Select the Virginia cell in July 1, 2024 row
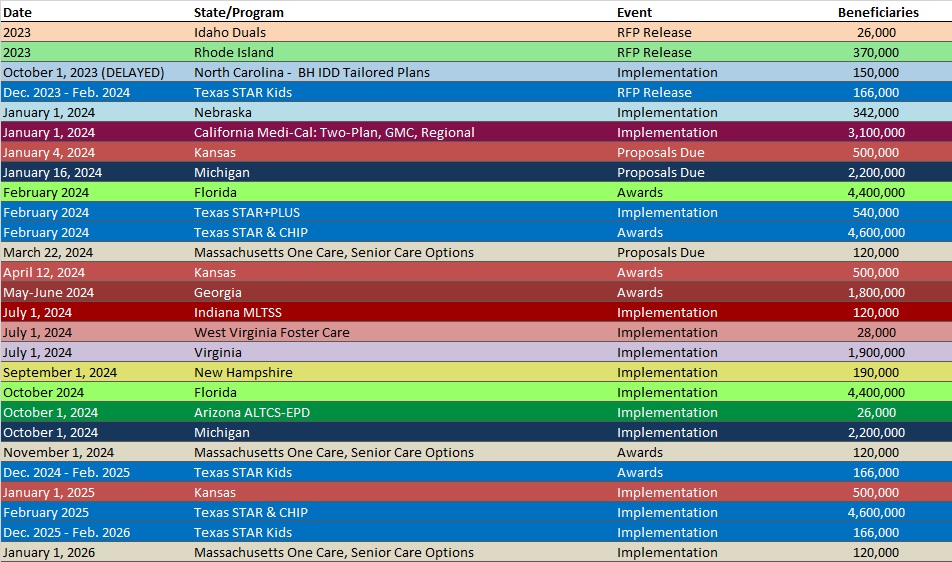Screen dimensions: 952x562 coord(217,353)
